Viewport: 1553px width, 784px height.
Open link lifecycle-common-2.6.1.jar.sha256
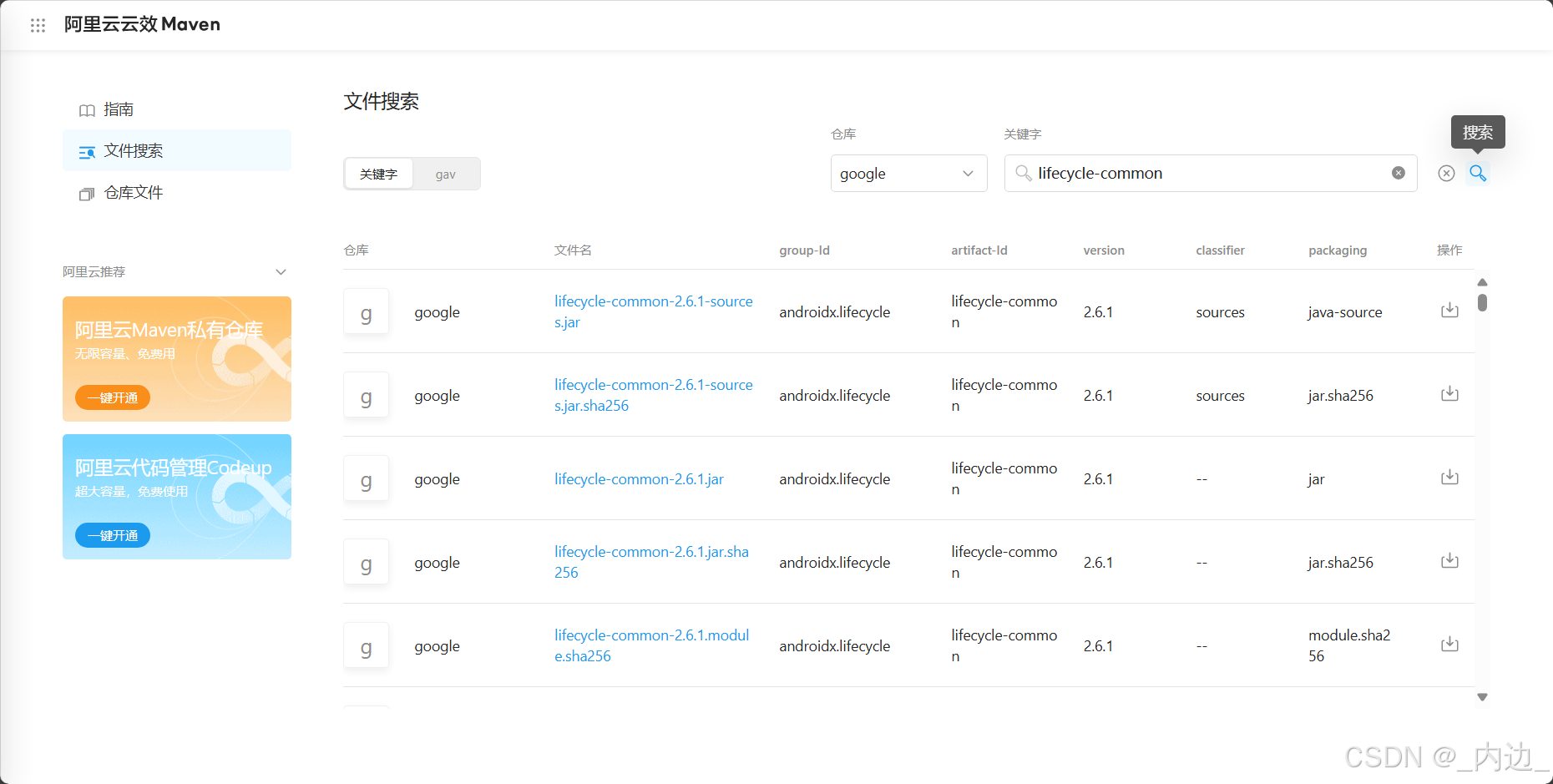click(x=651, y=562)
